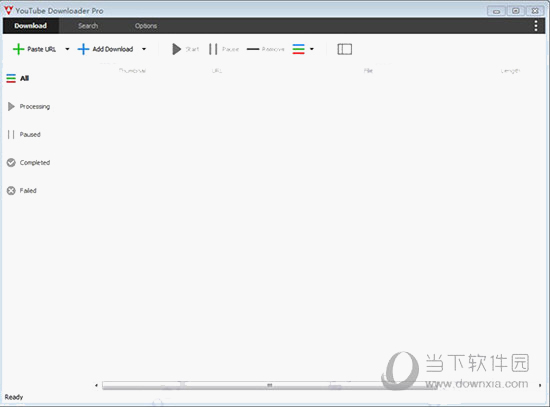Image resolution: width=550 pixels, height=407 pixels.
Task: Select the Completed filter label
Action: [x=35, y=162]
